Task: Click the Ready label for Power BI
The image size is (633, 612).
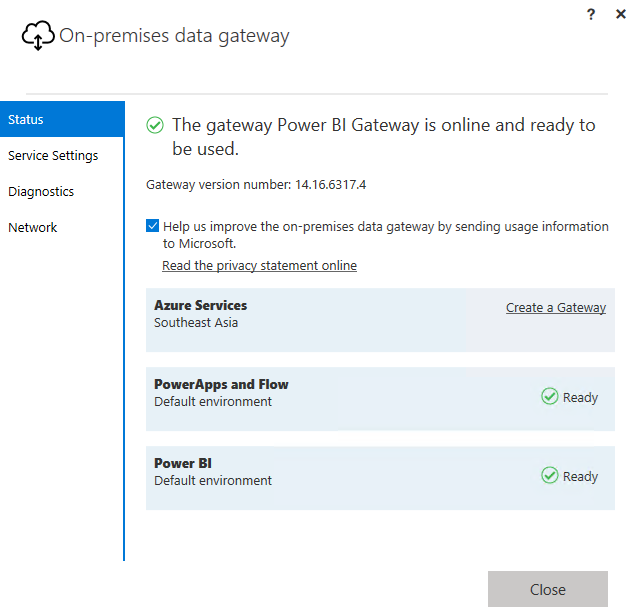Action: 581,477
